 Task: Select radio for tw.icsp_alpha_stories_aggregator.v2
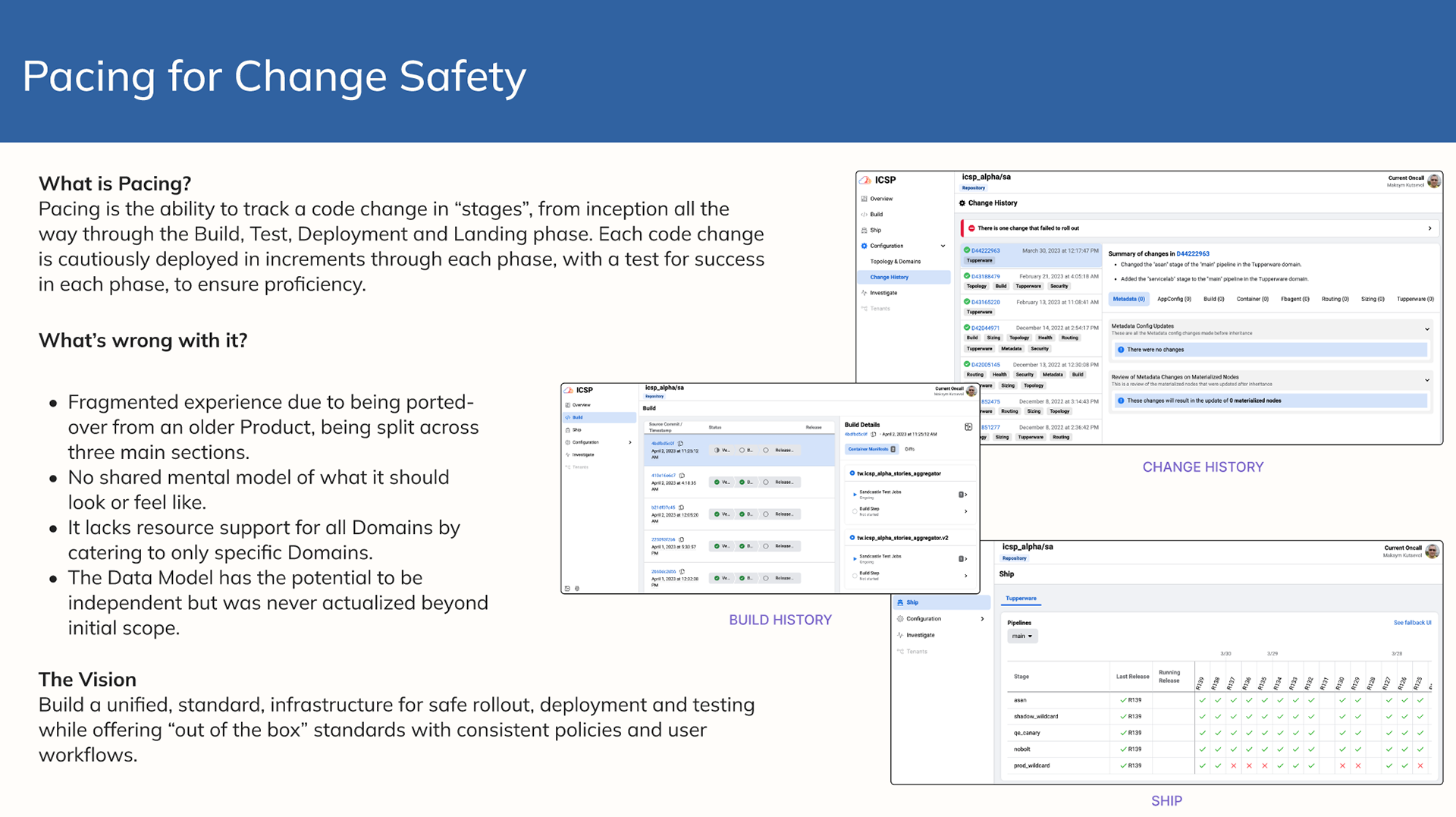tap(852, 538)
